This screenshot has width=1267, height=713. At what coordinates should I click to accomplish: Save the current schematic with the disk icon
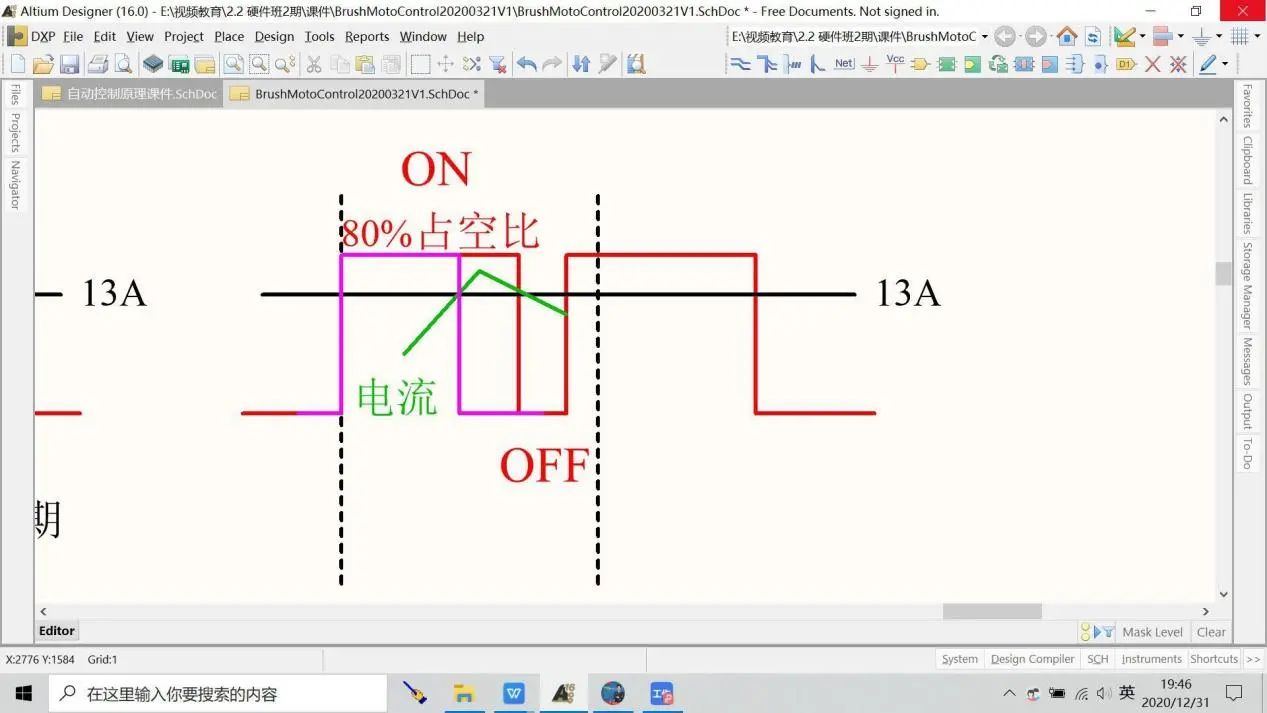point(69,64)
